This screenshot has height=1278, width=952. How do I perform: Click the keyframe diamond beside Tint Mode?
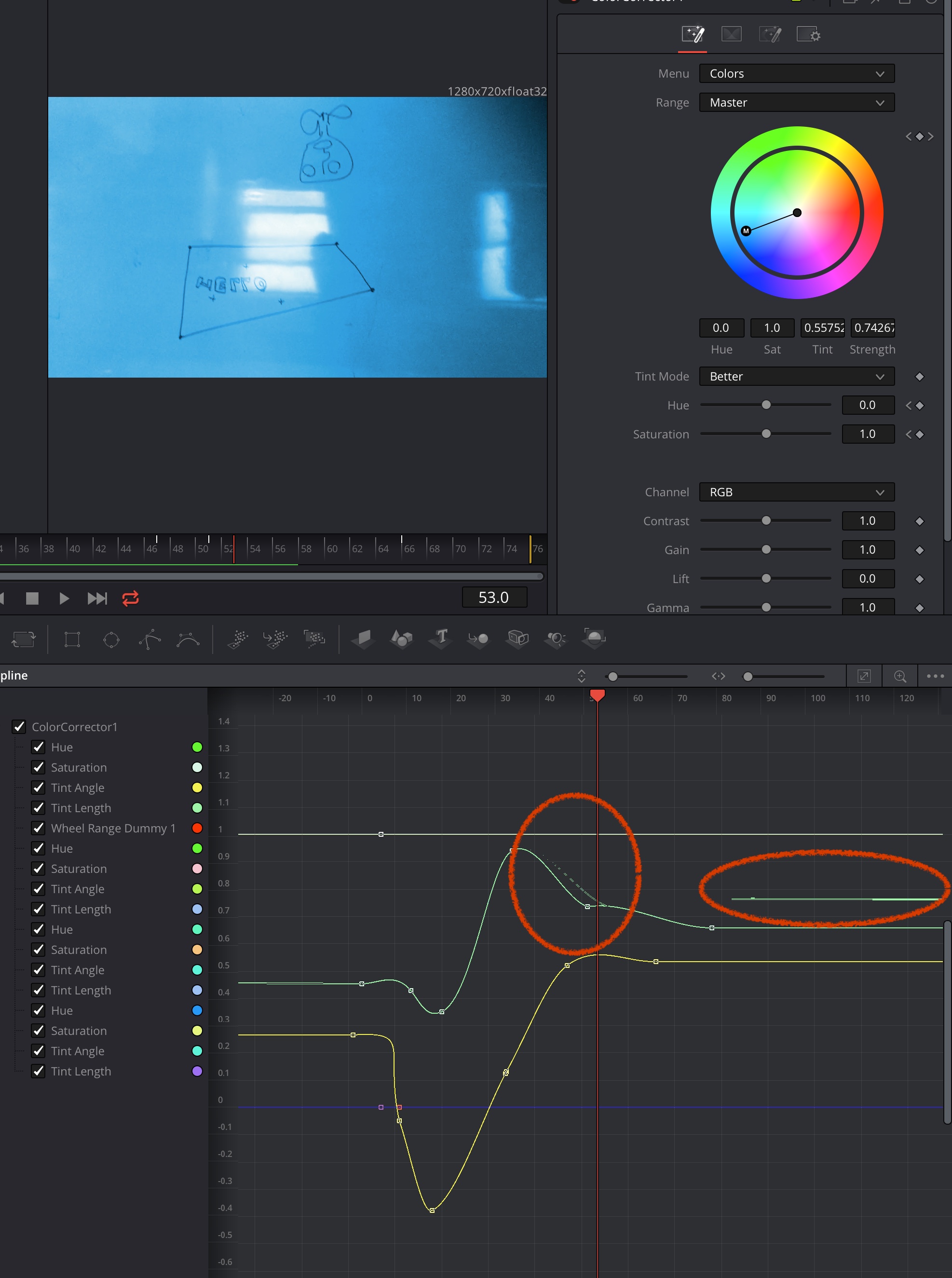click(x=919, y=376)
